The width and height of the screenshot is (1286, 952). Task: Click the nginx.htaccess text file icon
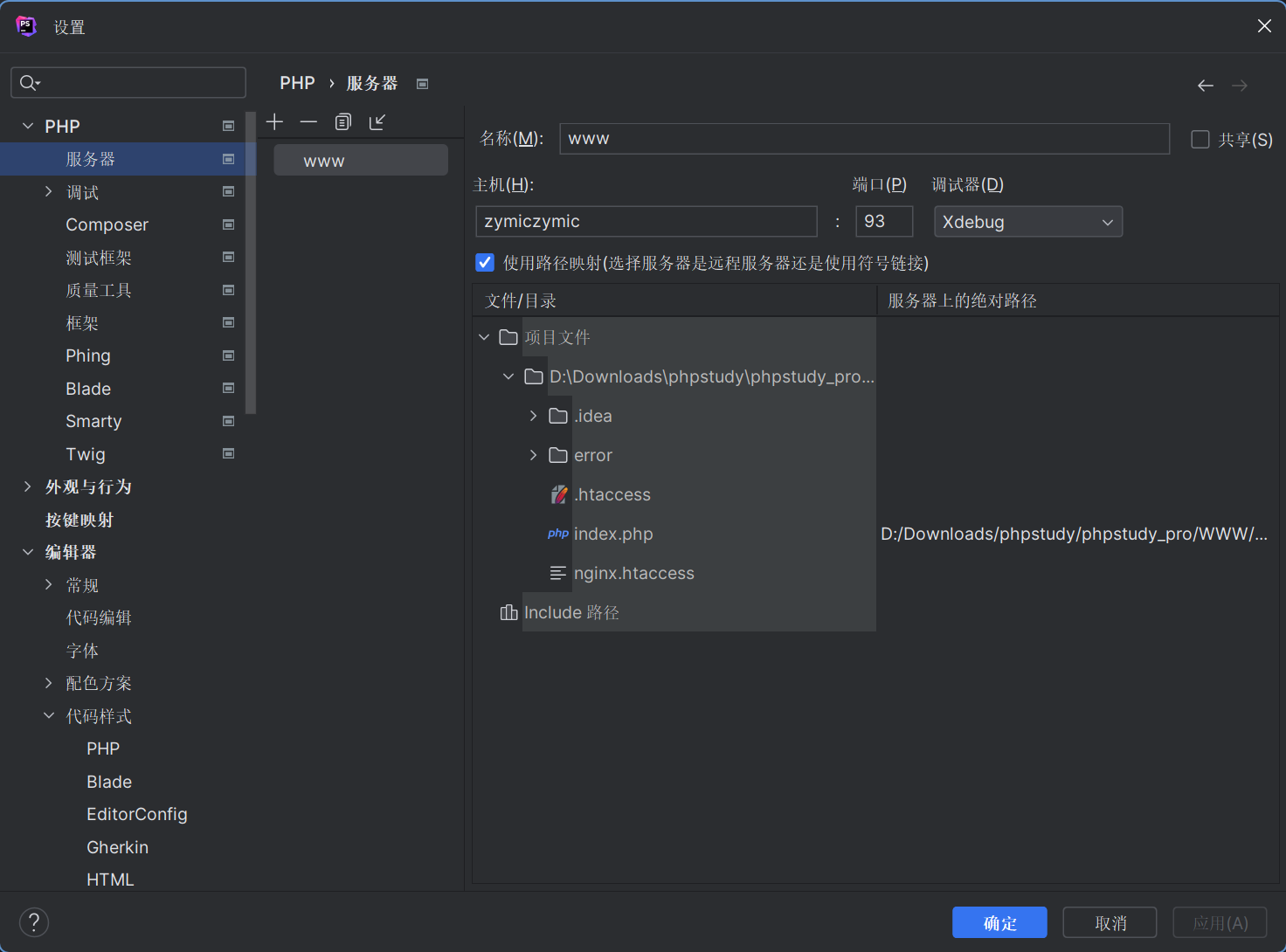(x=558, y=573)
